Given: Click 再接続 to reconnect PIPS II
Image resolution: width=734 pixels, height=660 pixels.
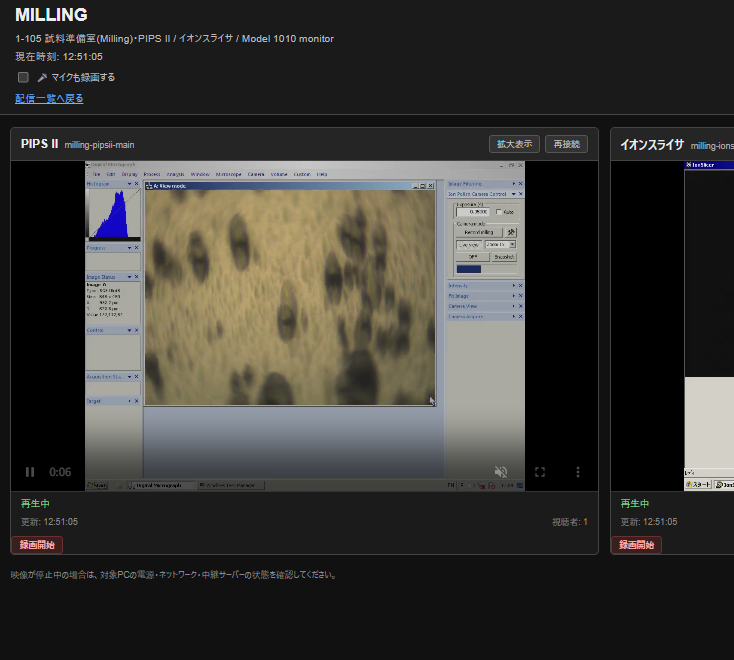Looking at the screenshot, I should 566,144.
